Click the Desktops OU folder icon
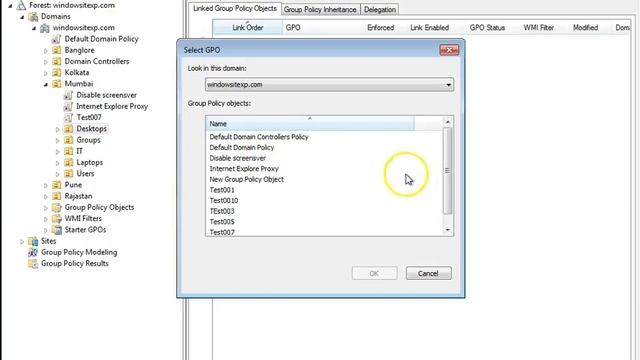The height and width of the screenshot is (360, 640). click(x=69, y=129)
